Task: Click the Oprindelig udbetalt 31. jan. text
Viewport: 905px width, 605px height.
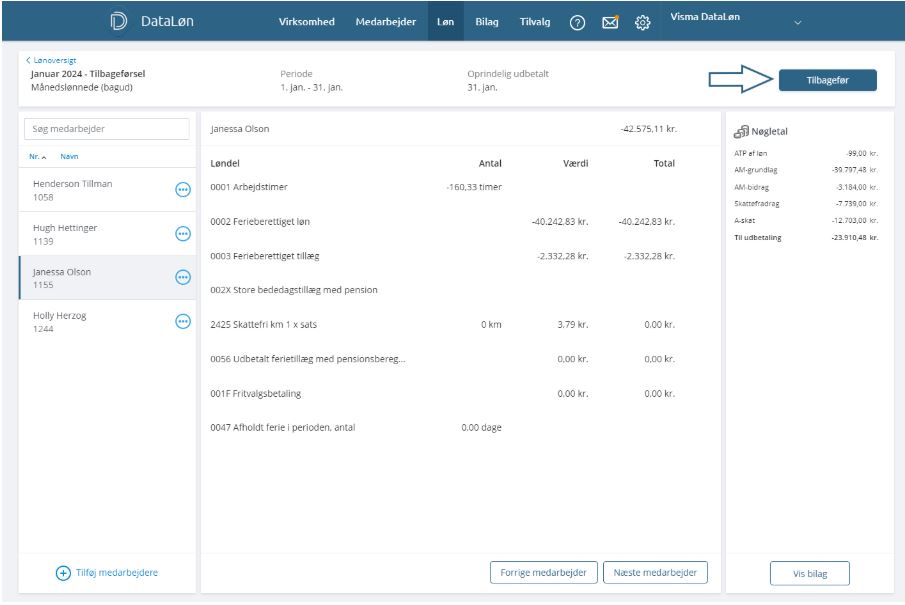Action: 508,81
